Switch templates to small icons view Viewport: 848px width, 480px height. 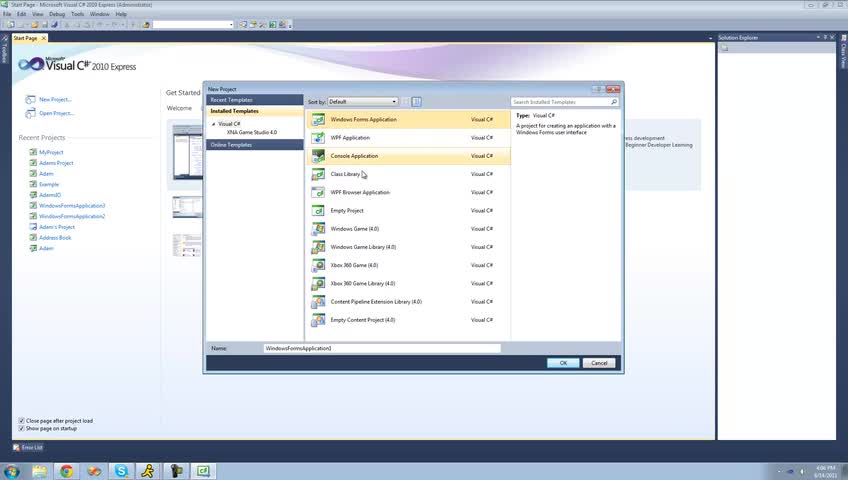pos(406,102)
